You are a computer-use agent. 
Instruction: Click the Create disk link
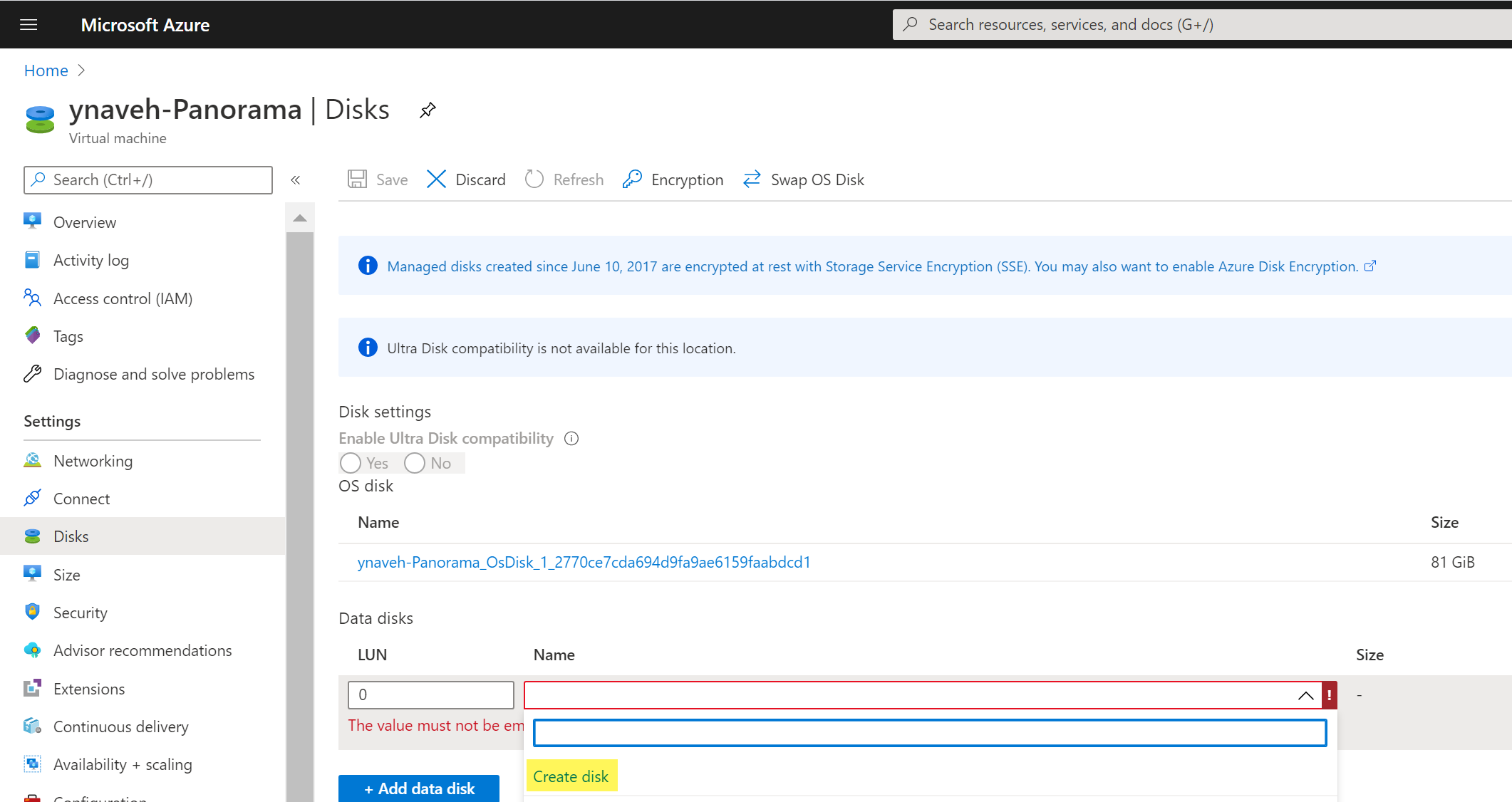571,776
